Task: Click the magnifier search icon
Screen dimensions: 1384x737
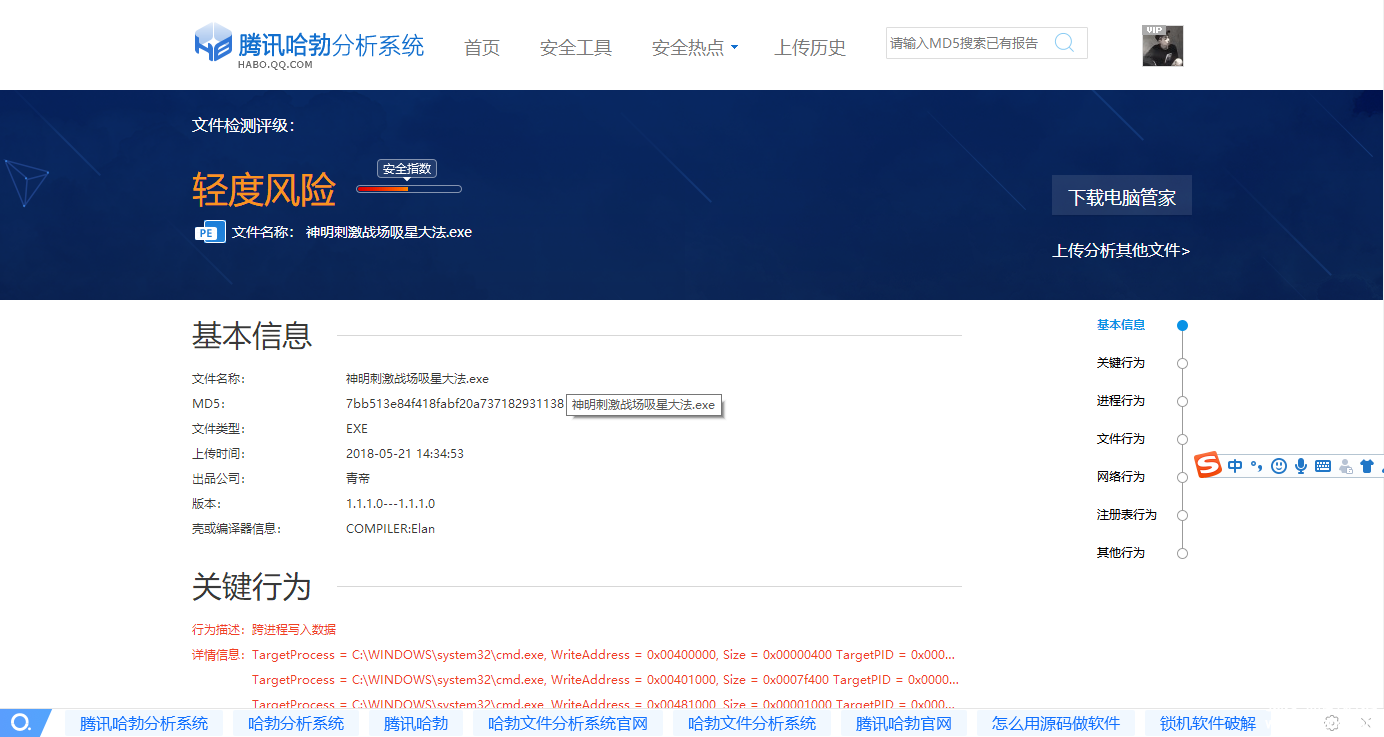Action: click(x=1065, y=43)
